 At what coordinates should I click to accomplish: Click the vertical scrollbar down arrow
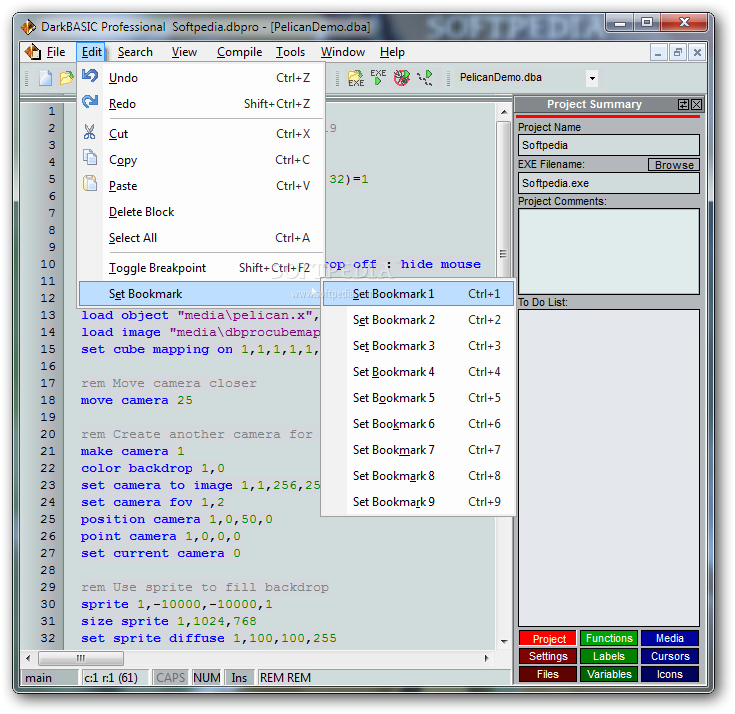pos(504,641)
